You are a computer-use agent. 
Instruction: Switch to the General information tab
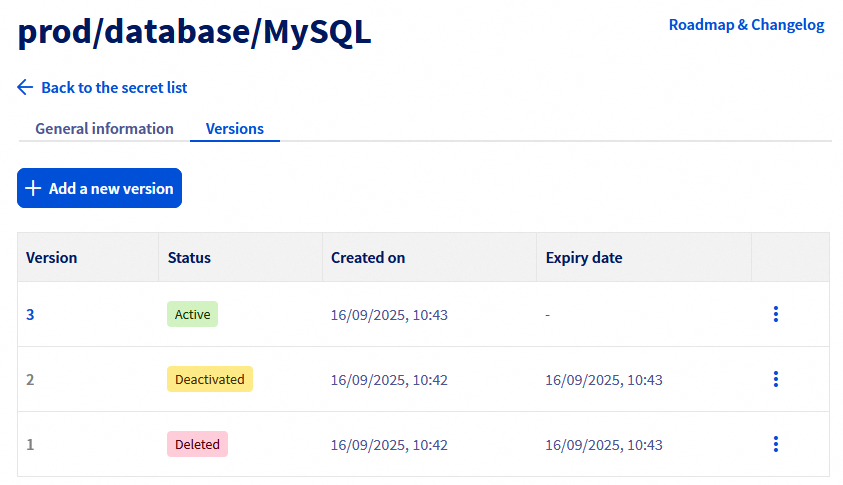[x=104, y=129]
